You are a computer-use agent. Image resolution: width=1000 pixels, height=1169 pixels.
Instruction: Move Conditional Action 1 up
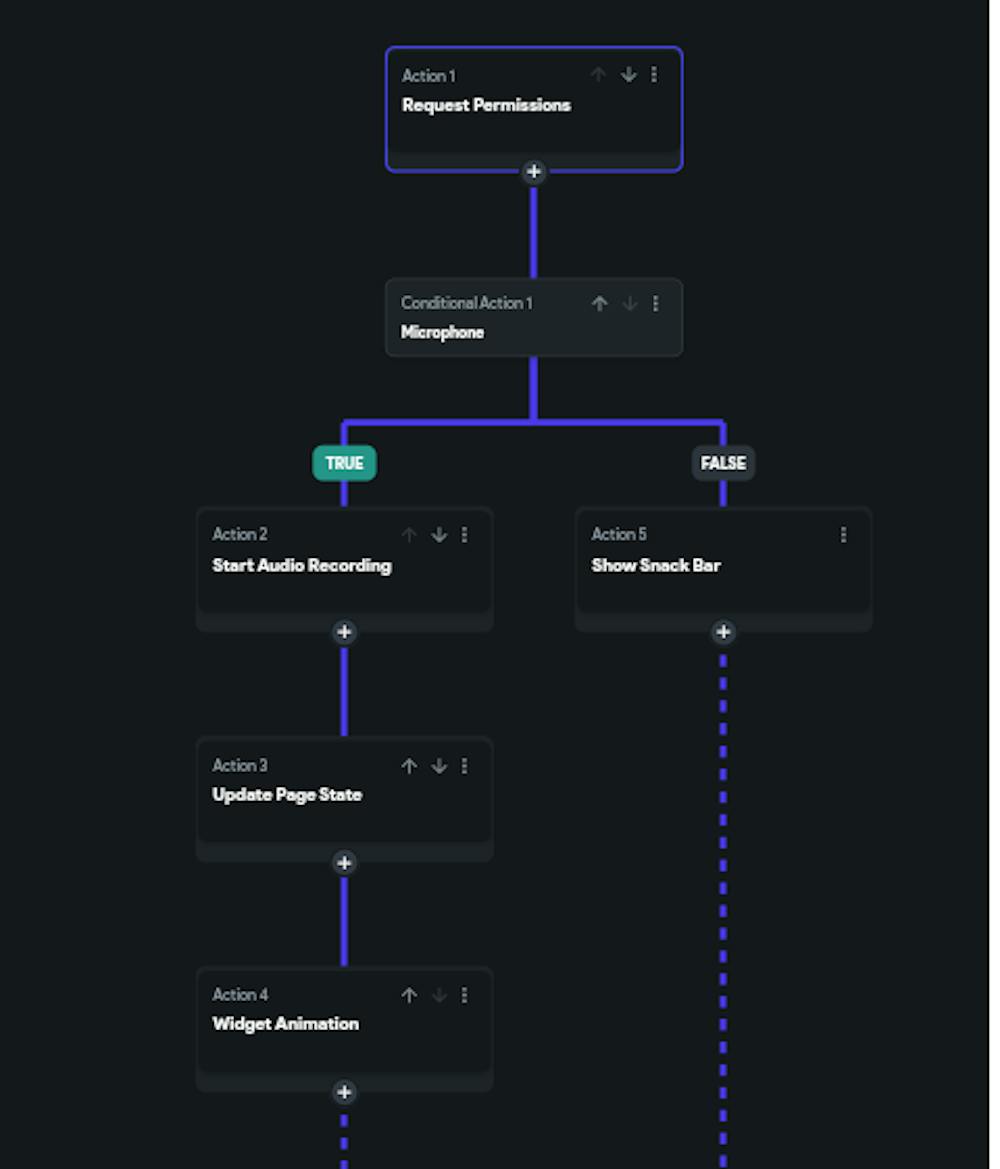[x=599, y=304]
